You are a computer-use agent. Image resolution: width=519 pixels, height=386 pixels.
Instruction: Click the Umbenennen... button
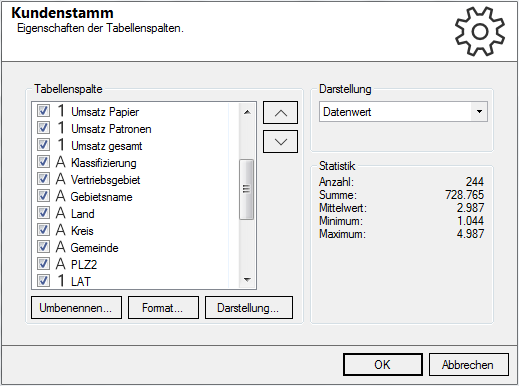click(76, 308)
